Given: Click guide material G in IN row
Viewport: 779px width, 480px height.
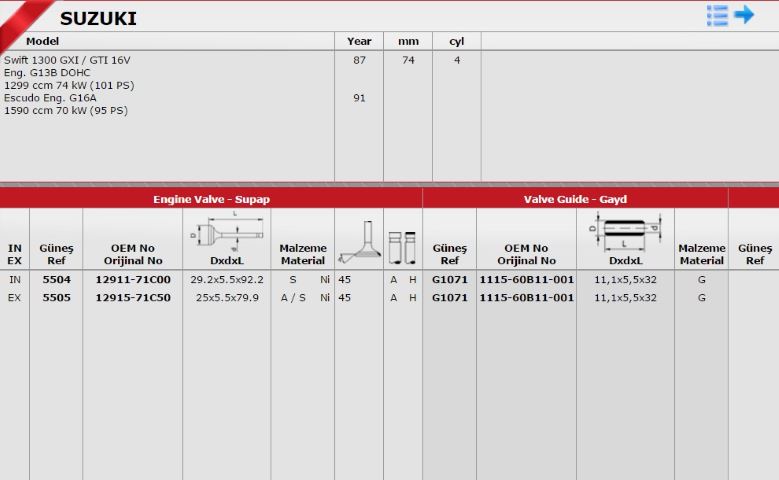Looking at the screenshot, I should [701, 279].
